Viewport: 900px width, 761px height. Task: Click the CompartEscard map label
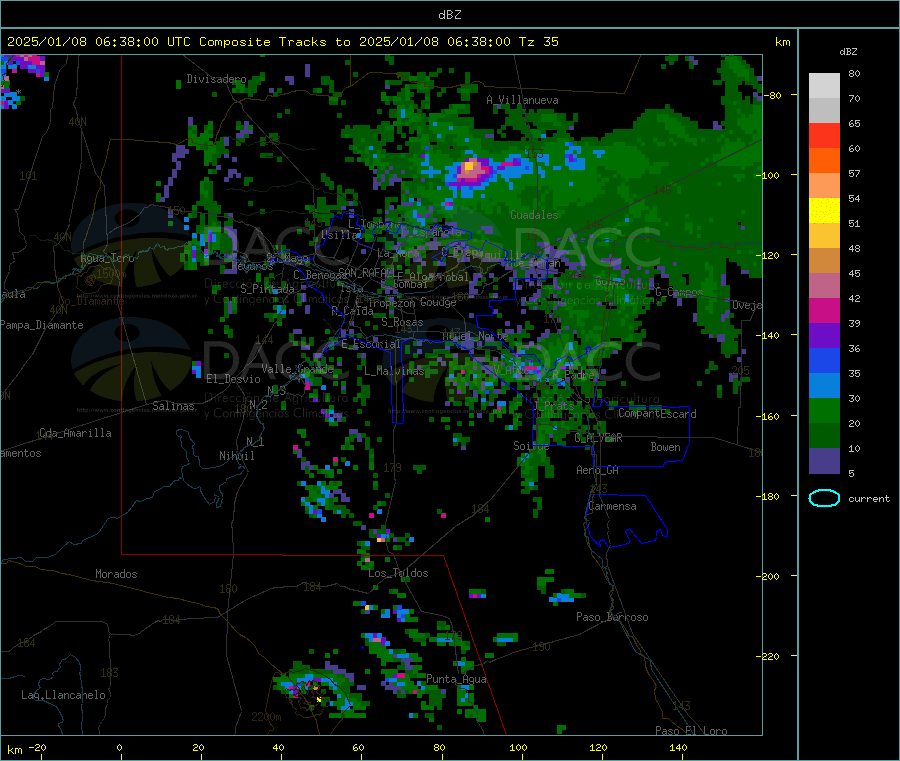pos(657,414)
